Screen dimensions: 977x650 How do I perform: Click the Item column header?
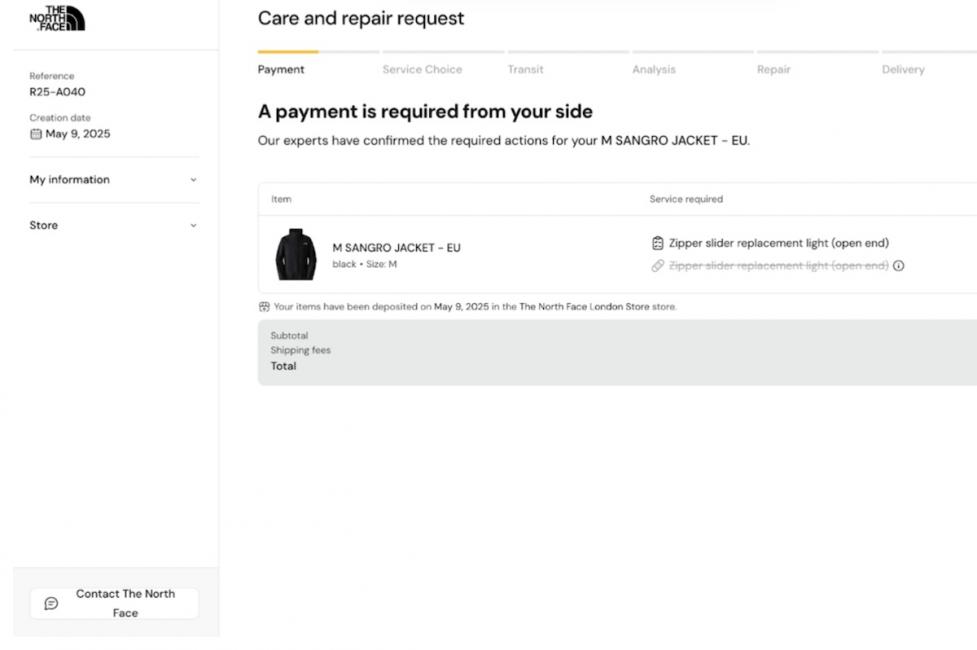(281, 199)
